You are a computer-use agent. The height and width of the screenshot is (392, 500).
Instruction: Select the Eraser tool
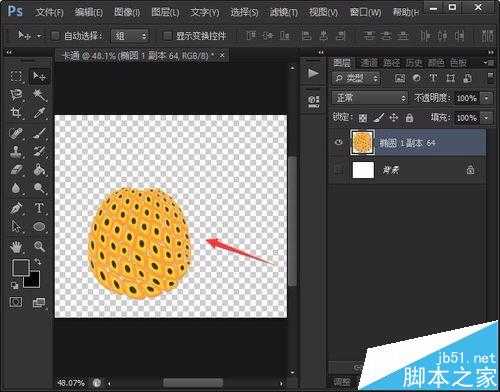16,170
